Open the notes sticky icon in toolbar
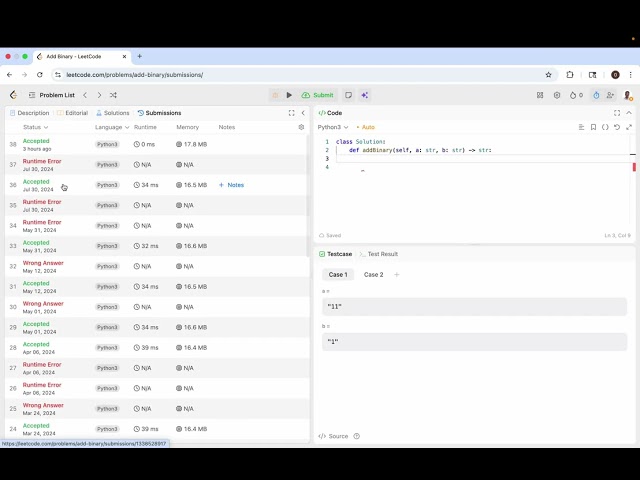 point(349,95)
